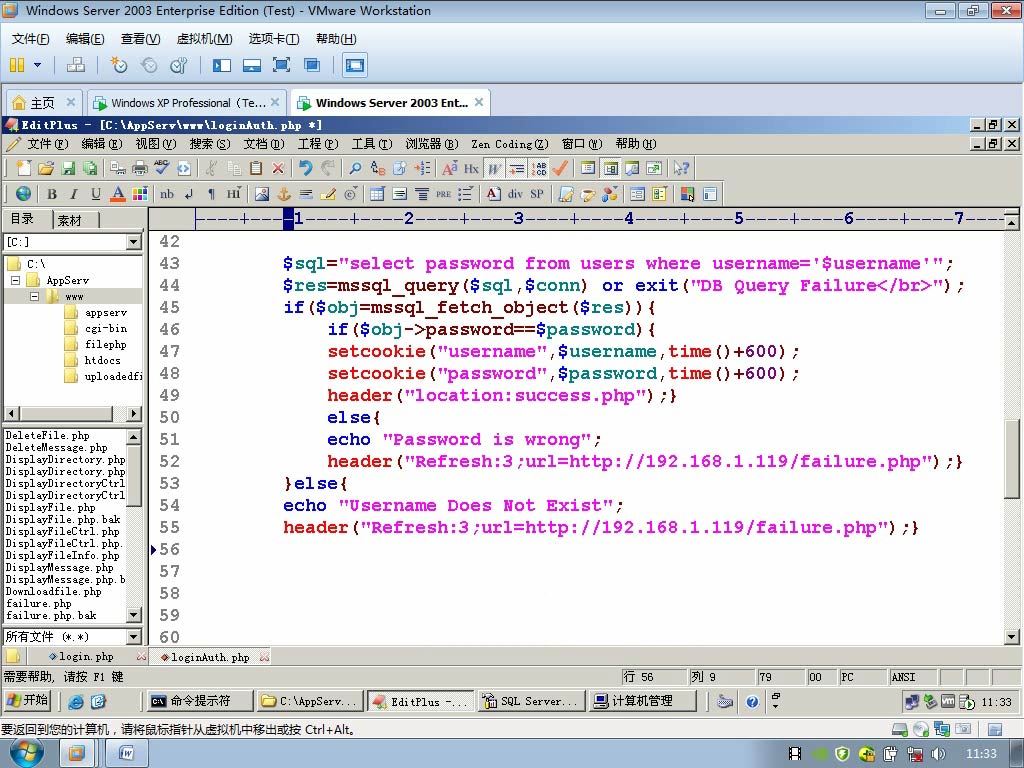
Task: Toggle the line number AB/CD button
Action: [539, 168]
